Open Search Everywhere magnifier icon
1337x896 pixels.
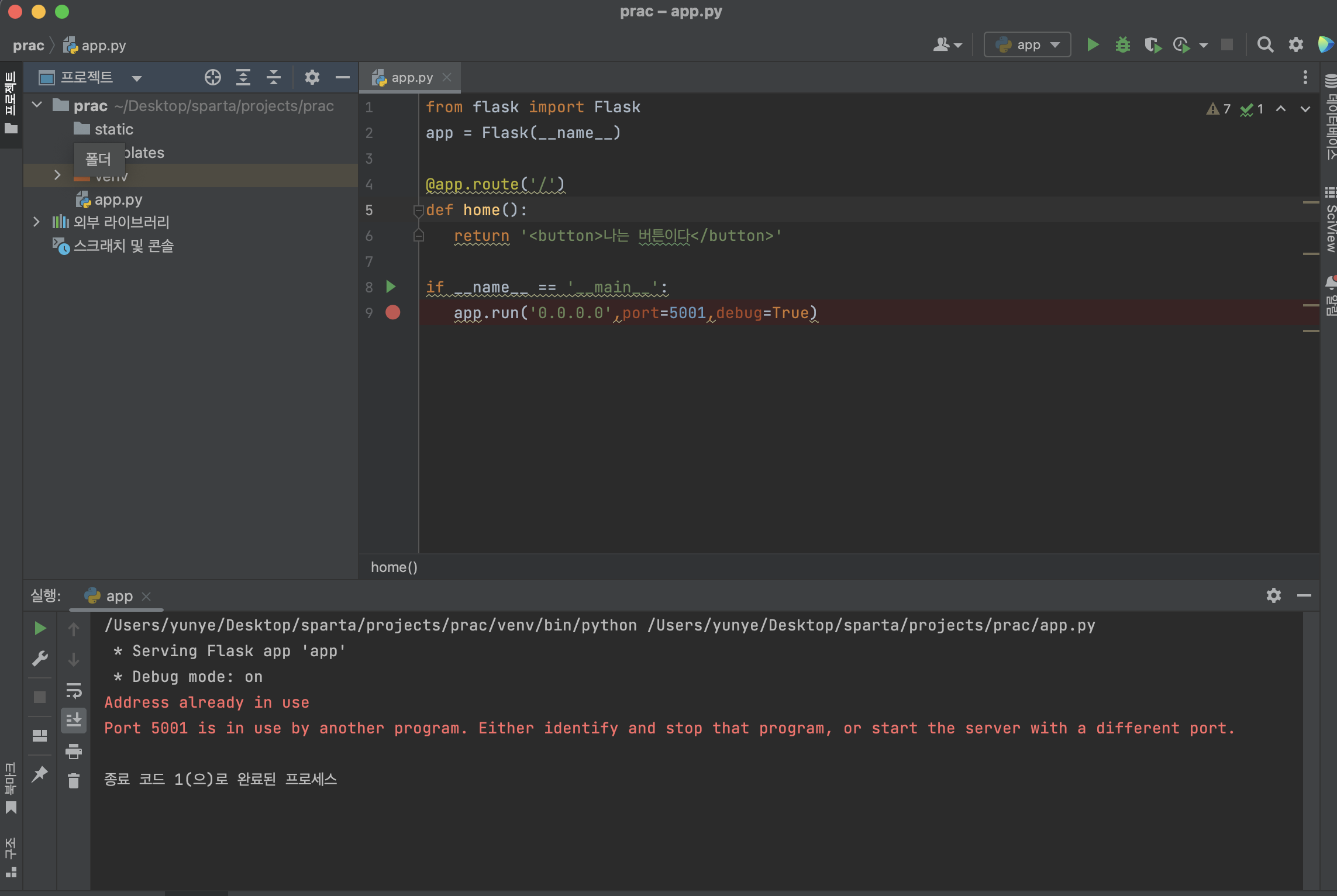coord(1265,44)
